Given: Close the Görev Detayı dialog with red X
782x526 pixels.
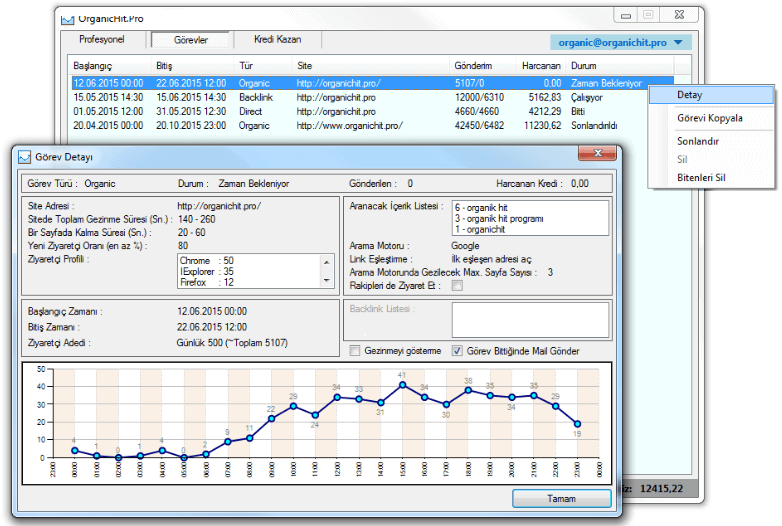Looking at the screenshot, I should click(597, 153).
